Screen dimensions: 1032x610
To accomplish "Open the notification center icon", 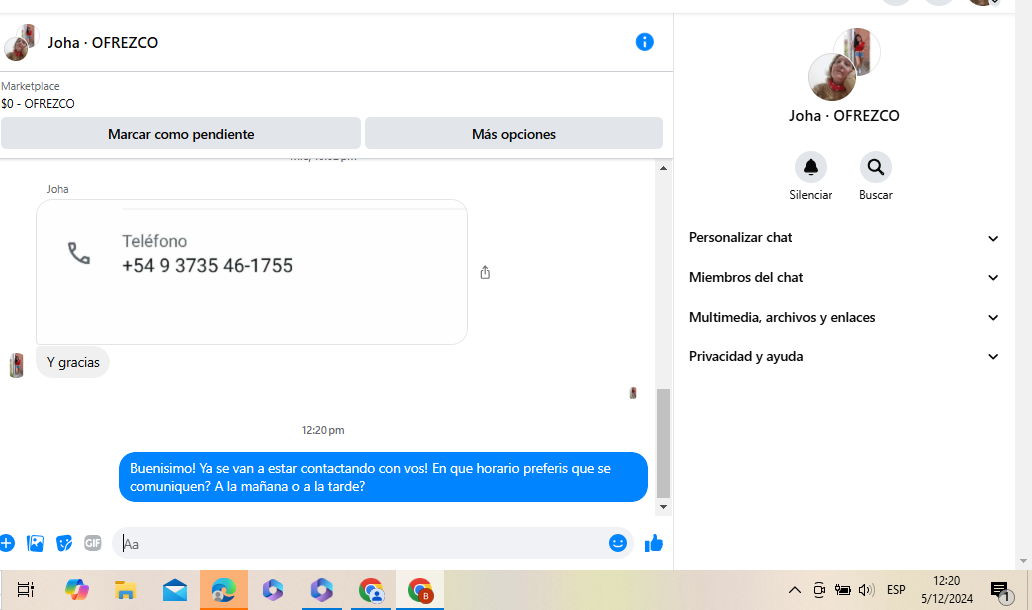I will click(1001, 592).
